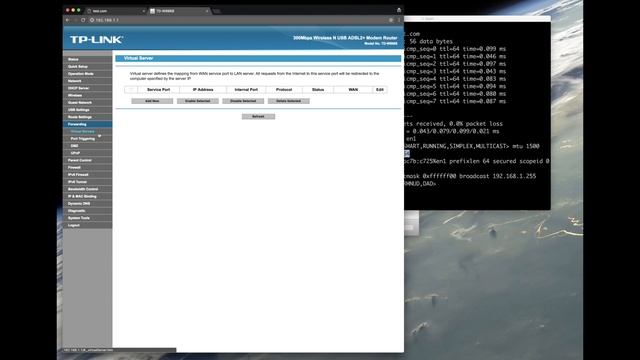The image size is (640, 360).
Task: Open Bandwidth Control menu item
Action: click(x=87, y=189)
